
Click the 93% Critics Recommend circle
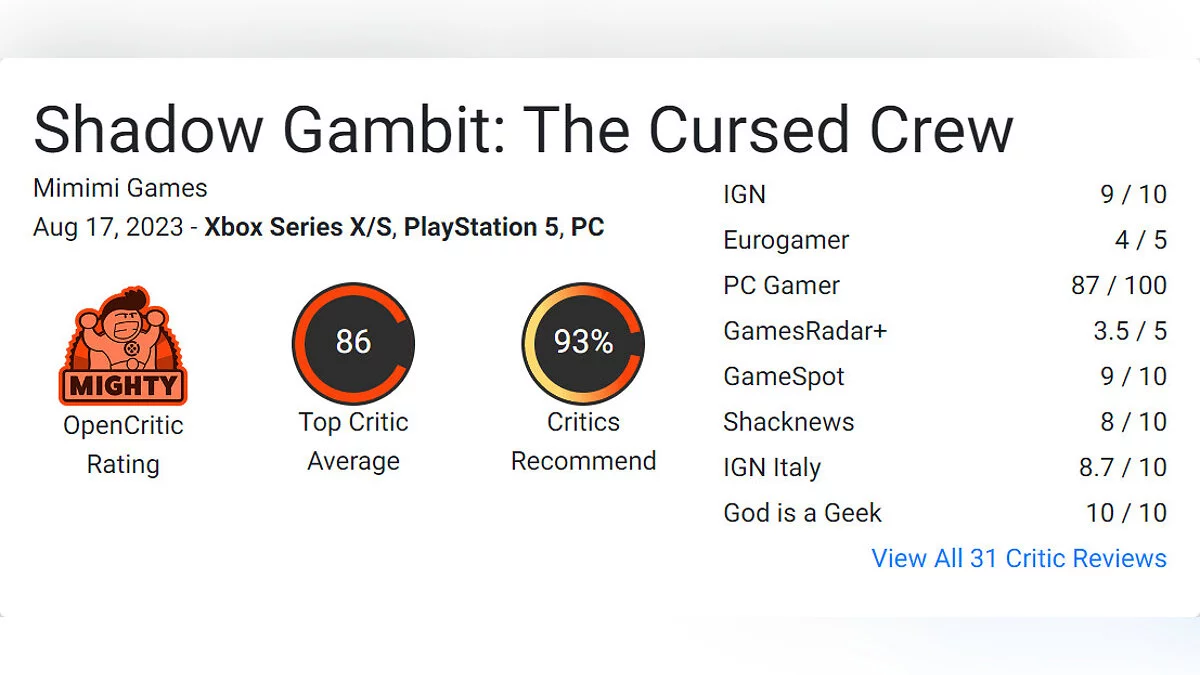click(583, 342)
